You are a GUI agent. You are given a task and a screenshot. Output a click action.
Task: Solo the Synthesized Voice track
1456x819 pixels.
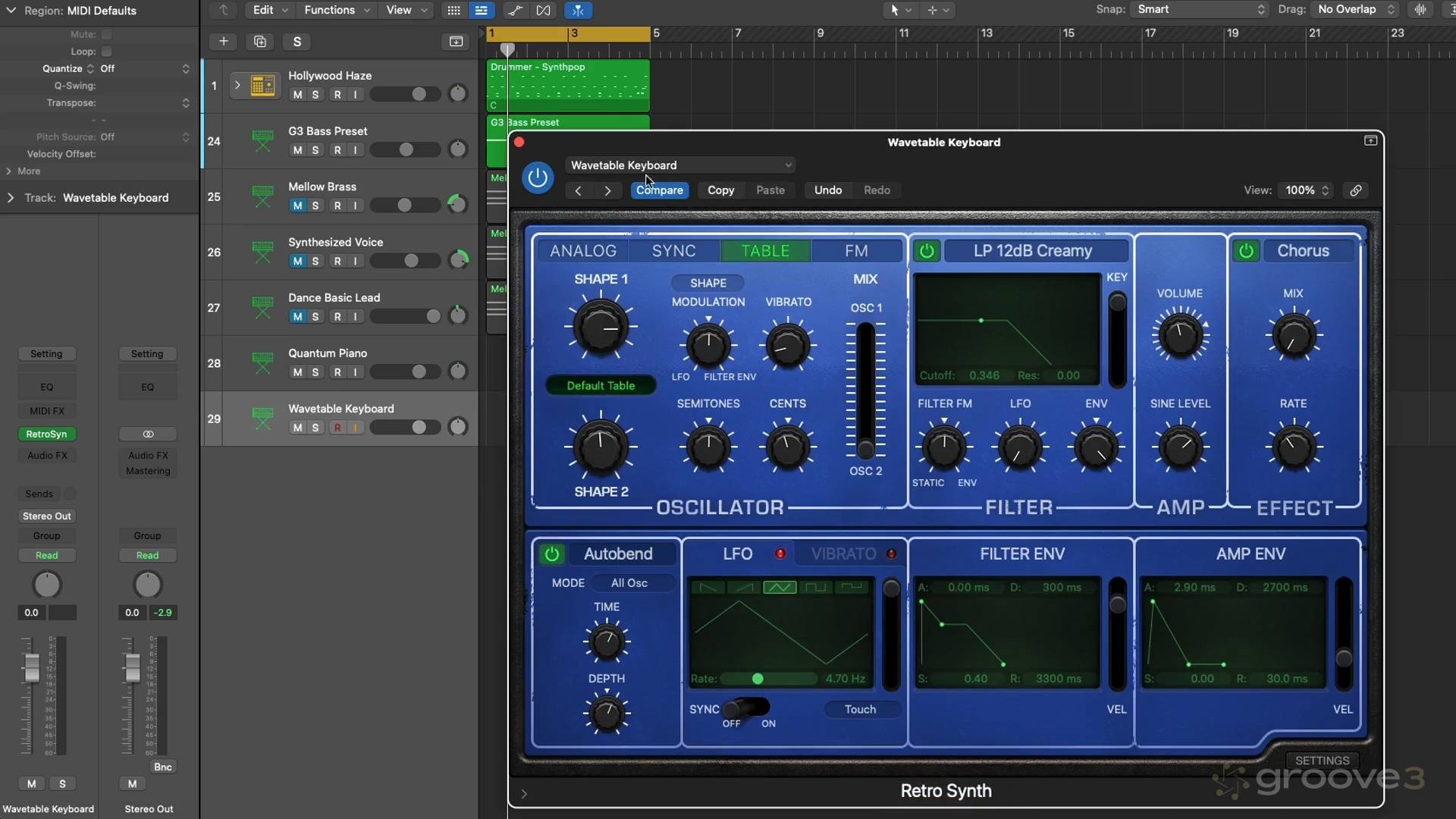click(315, 261)
